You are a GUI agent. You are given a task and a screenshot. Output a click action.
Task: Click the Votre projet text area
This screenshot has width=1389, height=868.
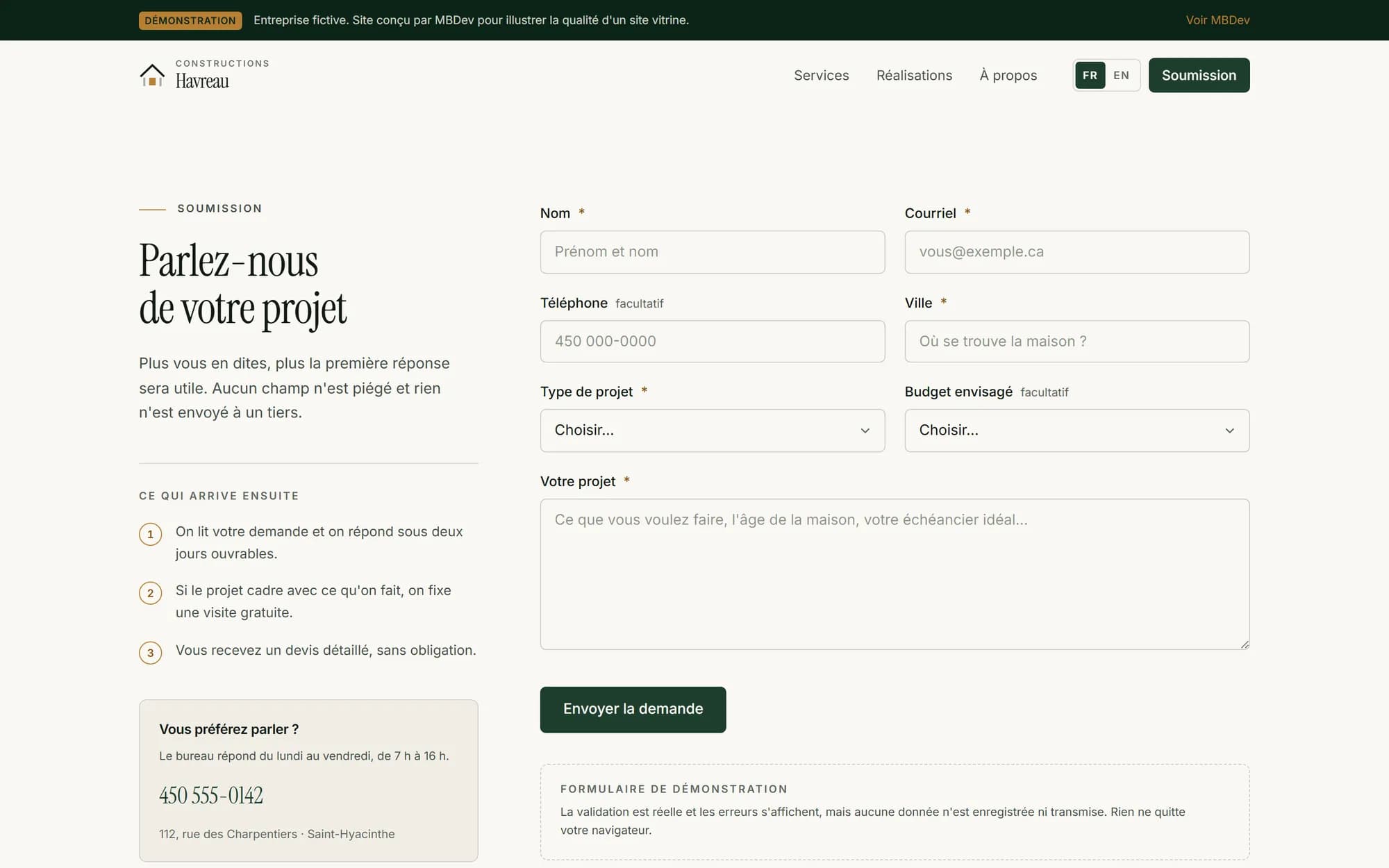[895, 574]
